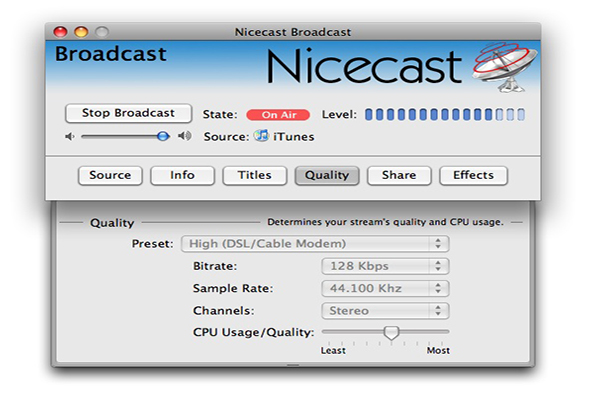The height and width of the screenshot is (411, 590).
Task: Select the Quality tab button
Action: (327, 175)
